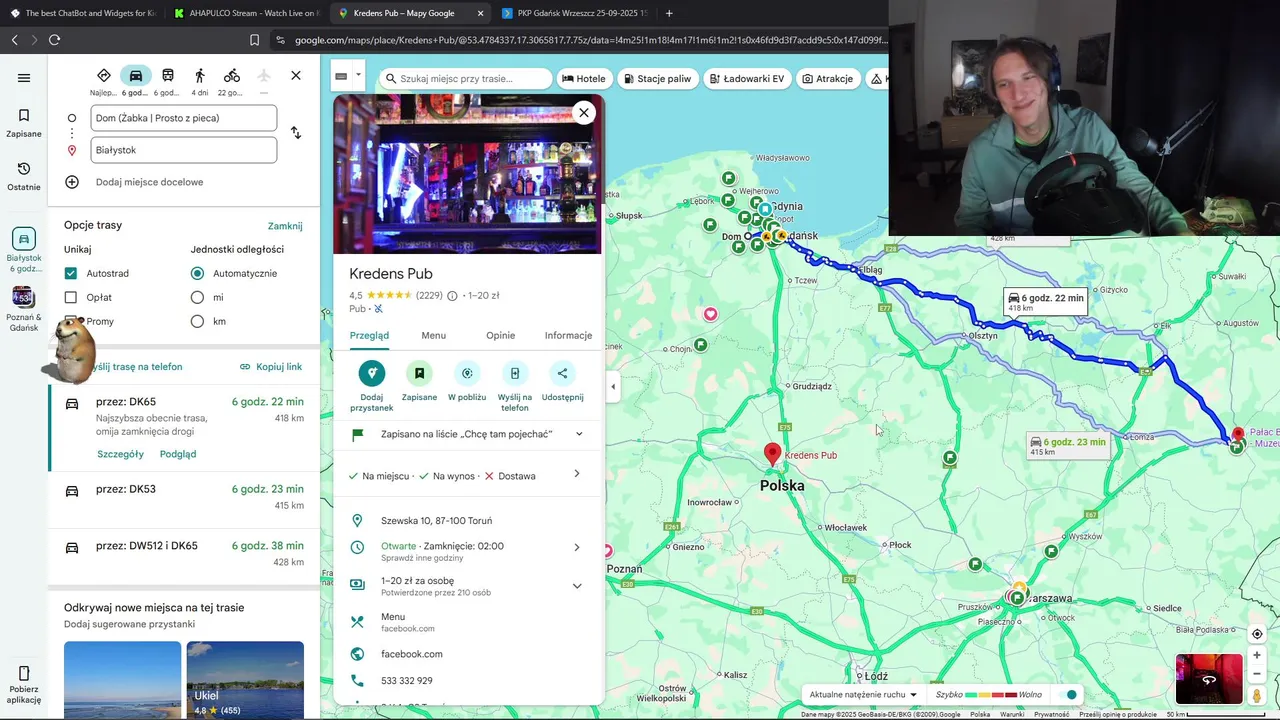Click the my location button on map
1280x720 pixels.
pos(1257,634)
